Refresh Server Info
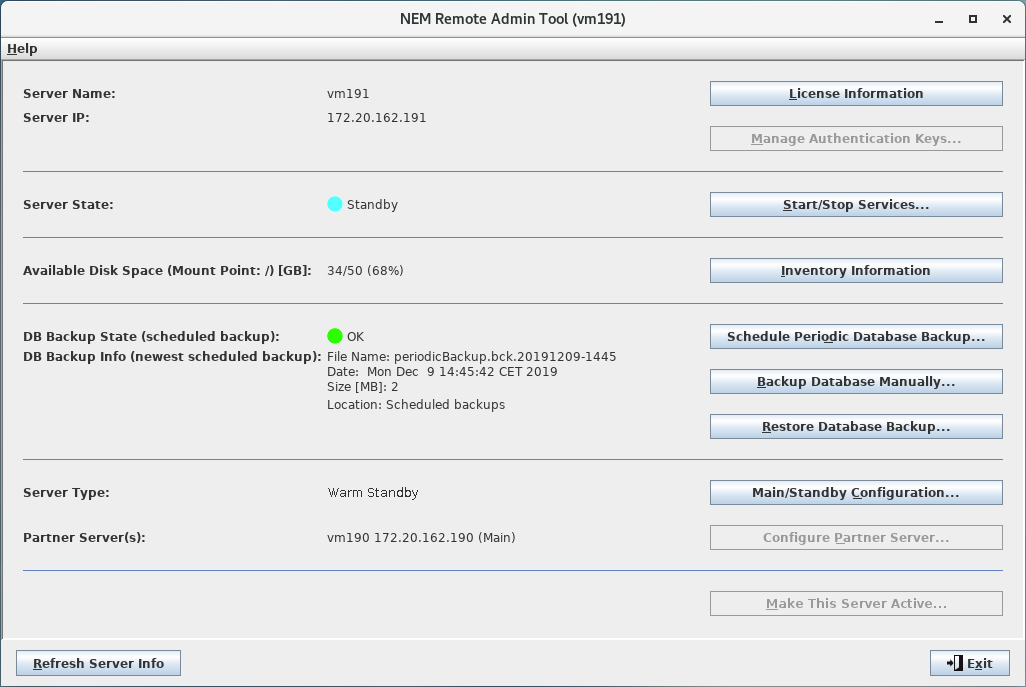The width and height of the screenshot is (1026, 687). point(98,663)
